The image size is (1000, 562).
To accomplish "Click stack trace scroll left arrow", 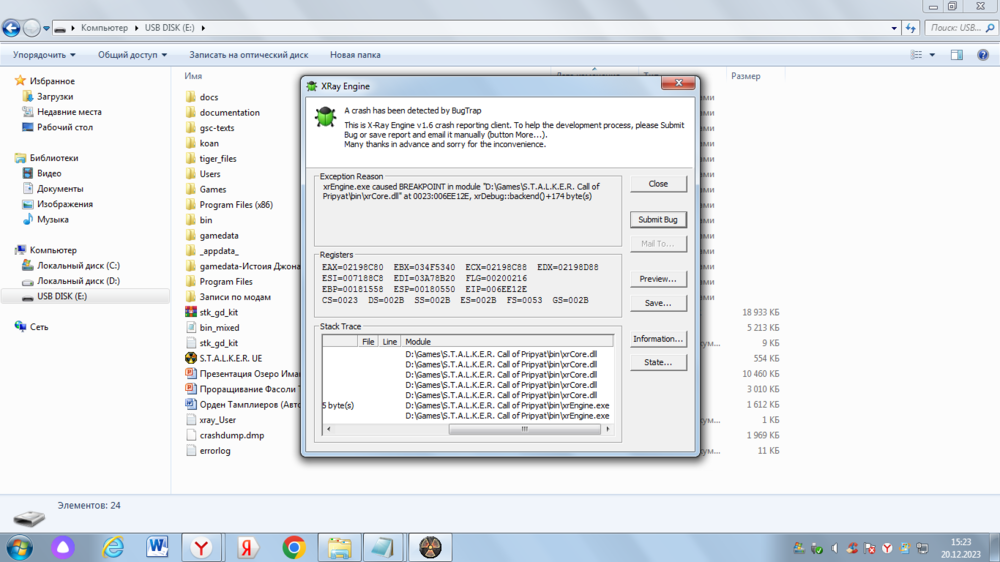I will click(x=328, y=429).
